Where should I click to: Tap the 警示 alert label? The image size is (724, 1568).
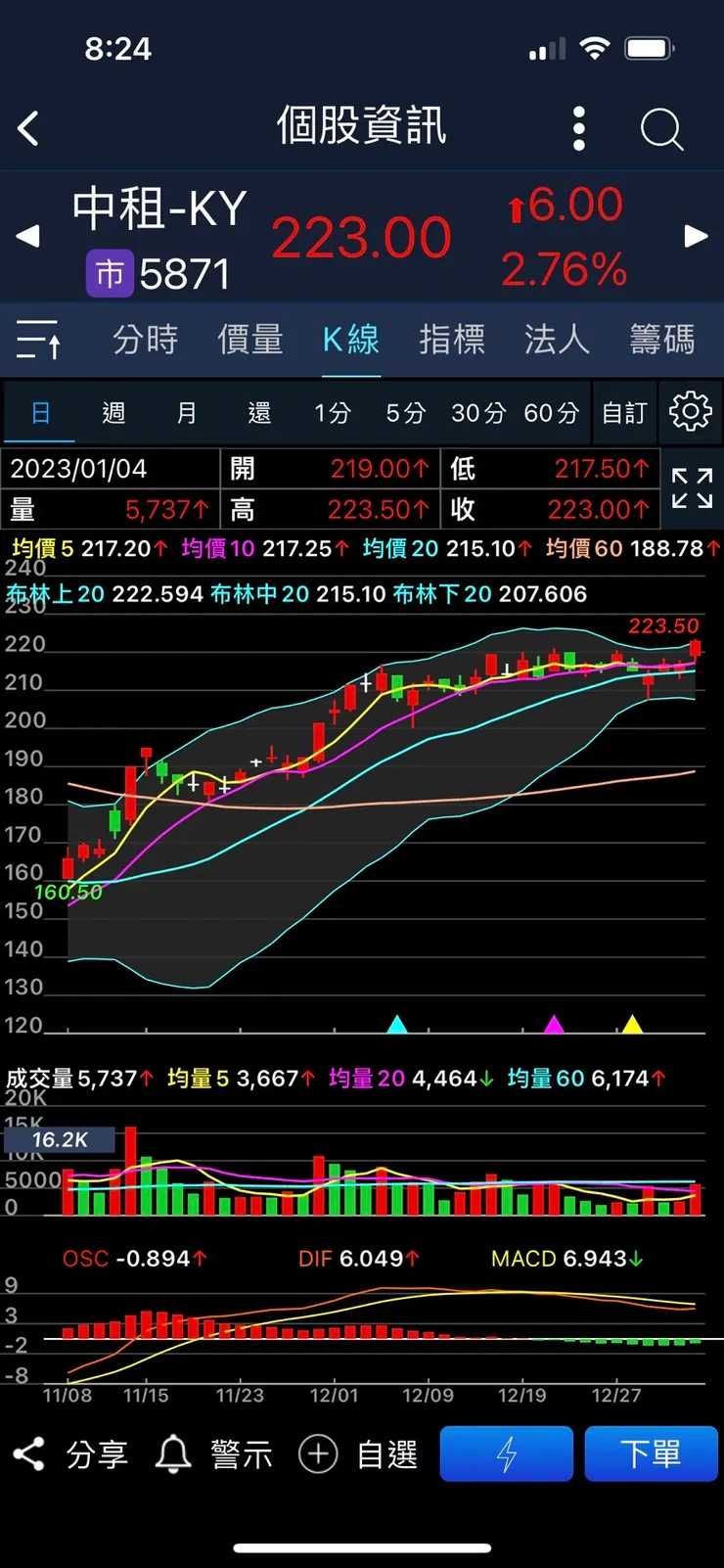click(242, 1454)
